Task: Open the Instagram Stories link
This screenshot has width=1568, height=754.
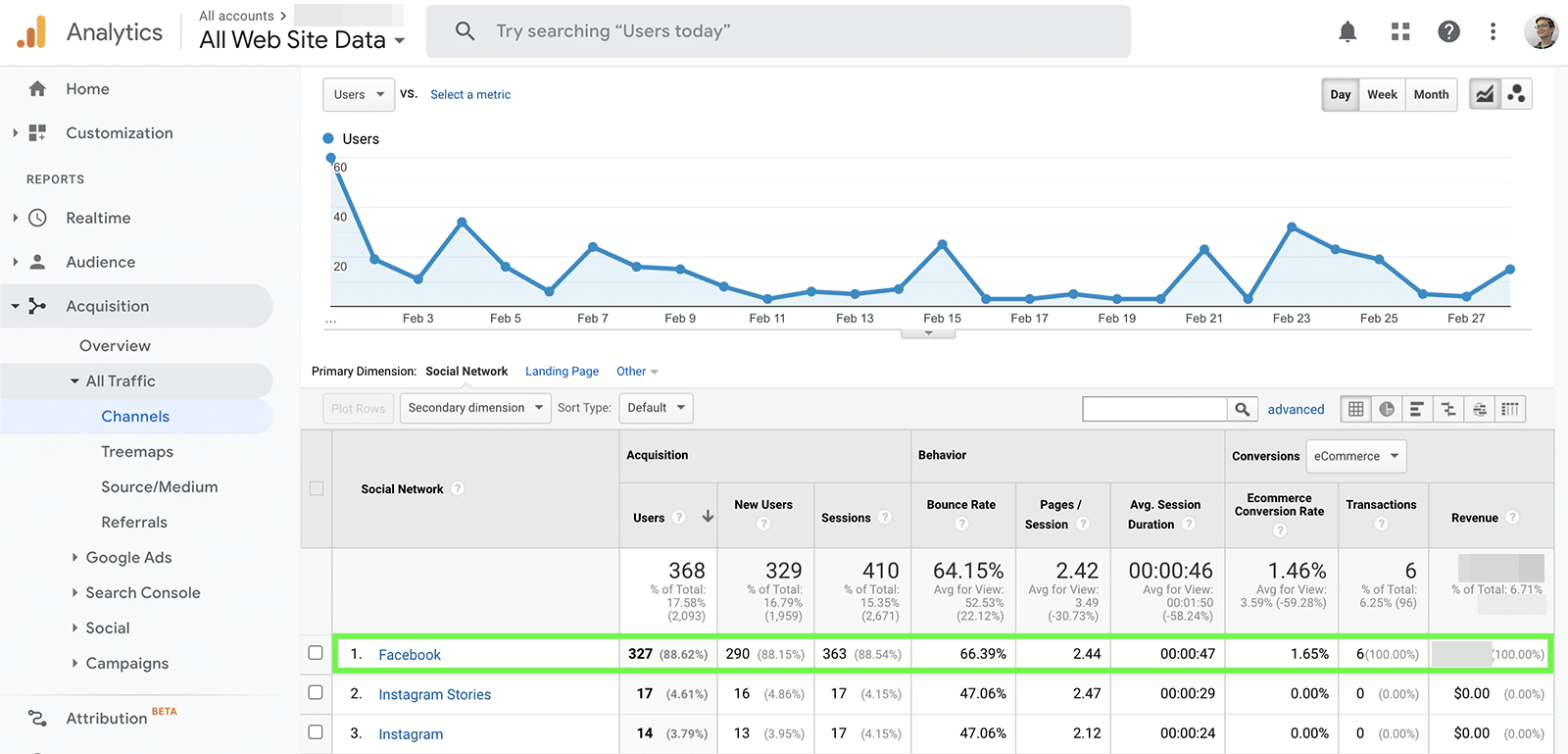Action: coord(435,694)
